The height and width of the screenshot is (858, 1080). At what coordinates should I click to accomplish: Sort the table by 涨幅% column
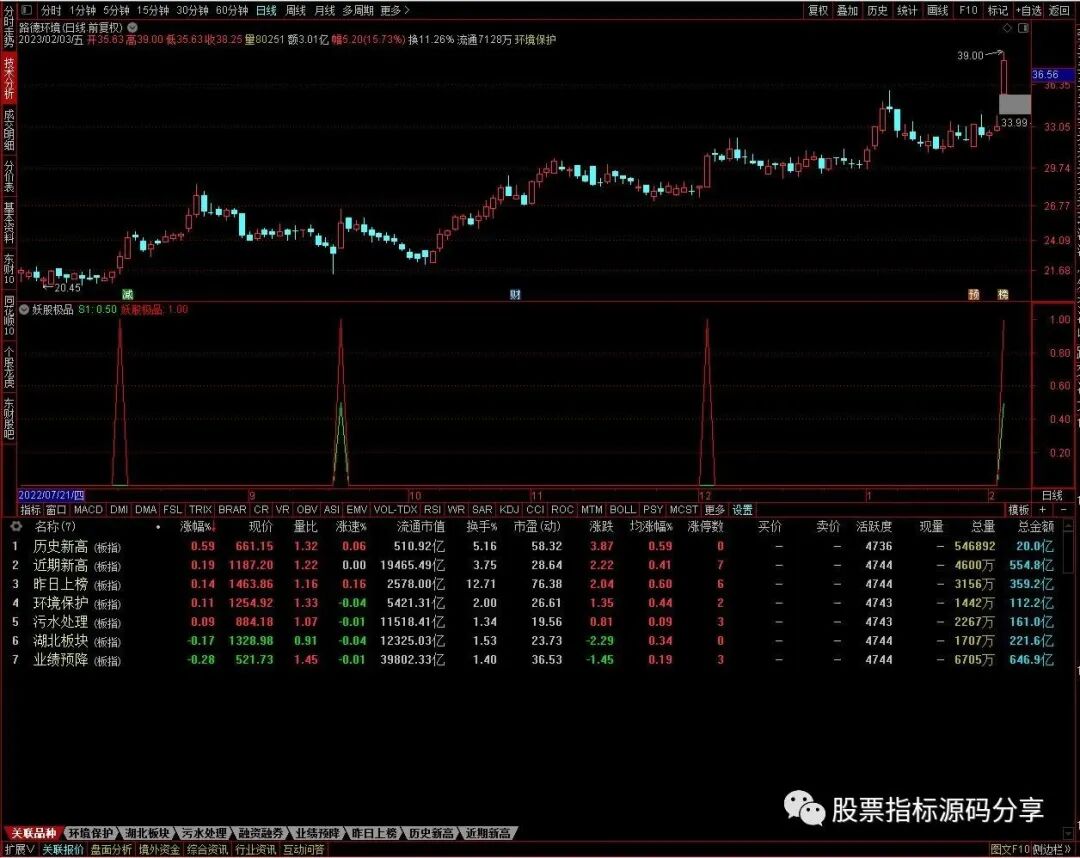[x=196, y=527]
